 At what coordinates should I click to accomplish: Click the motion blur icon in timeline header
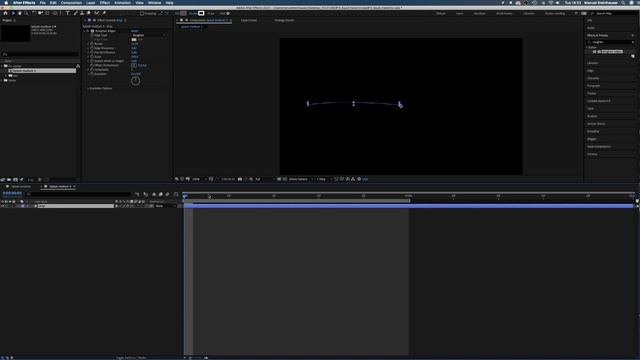click(167, 194)
